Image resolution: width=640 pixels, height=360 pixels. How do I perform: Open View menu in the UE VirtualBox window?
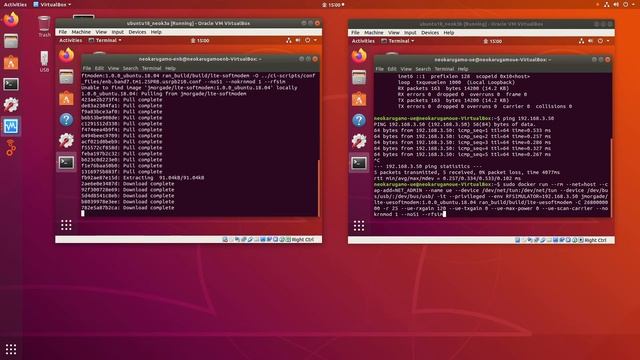(x=394, y=33)
